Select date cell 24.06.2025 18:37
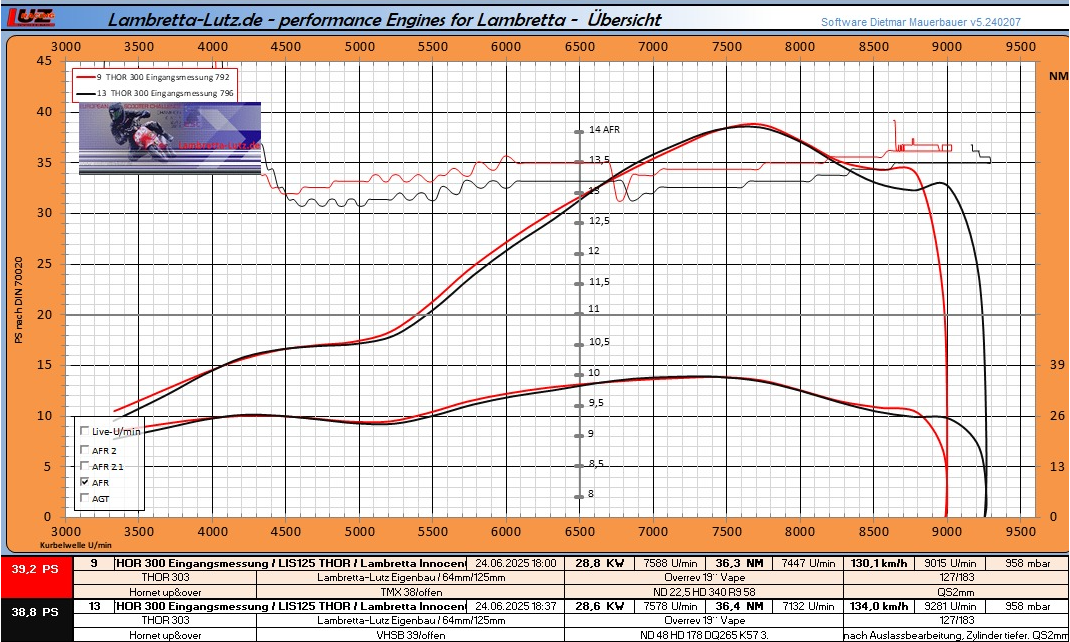The image size is (1070, 642). pos(515,606)
